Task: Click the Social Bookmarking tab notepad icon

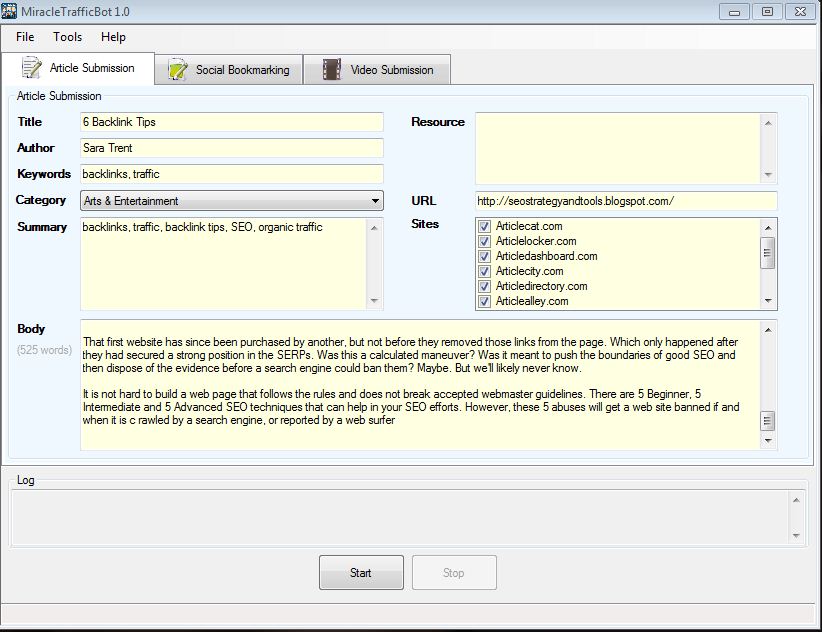Action: (x=178, y=70)
